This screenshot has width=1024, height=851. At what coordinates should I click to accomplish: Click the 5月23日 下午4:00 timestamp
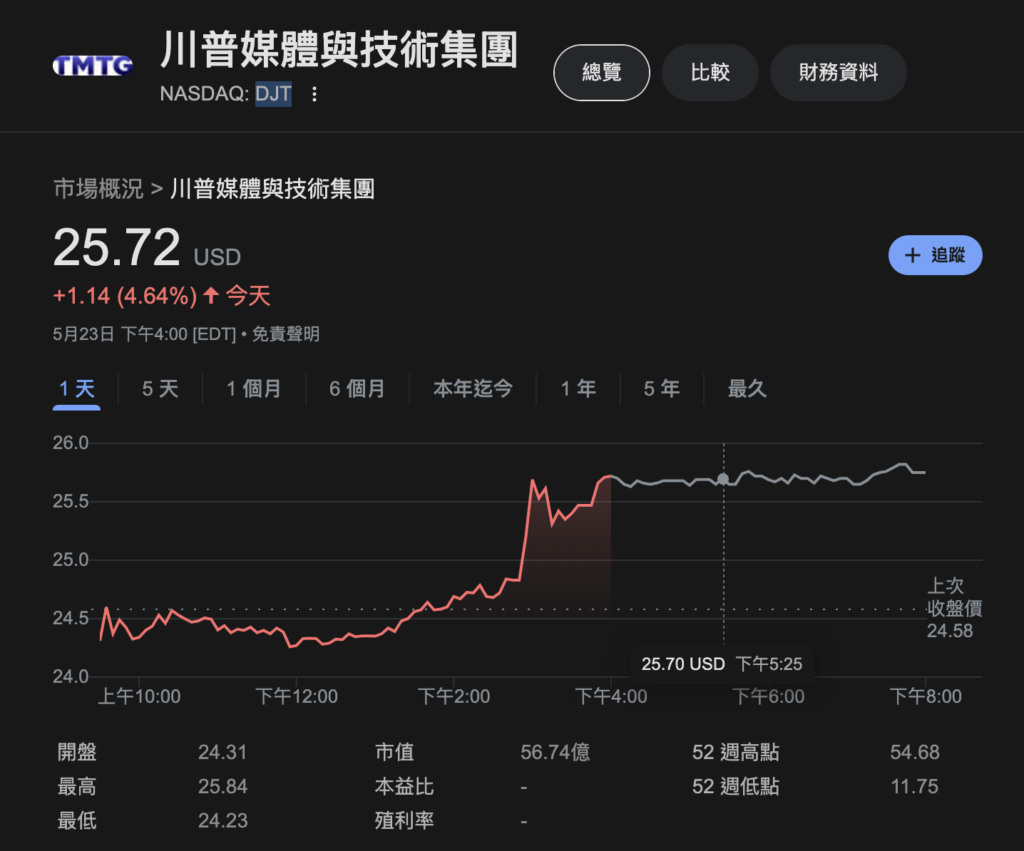pyautogui.click(x=144, y=334)
